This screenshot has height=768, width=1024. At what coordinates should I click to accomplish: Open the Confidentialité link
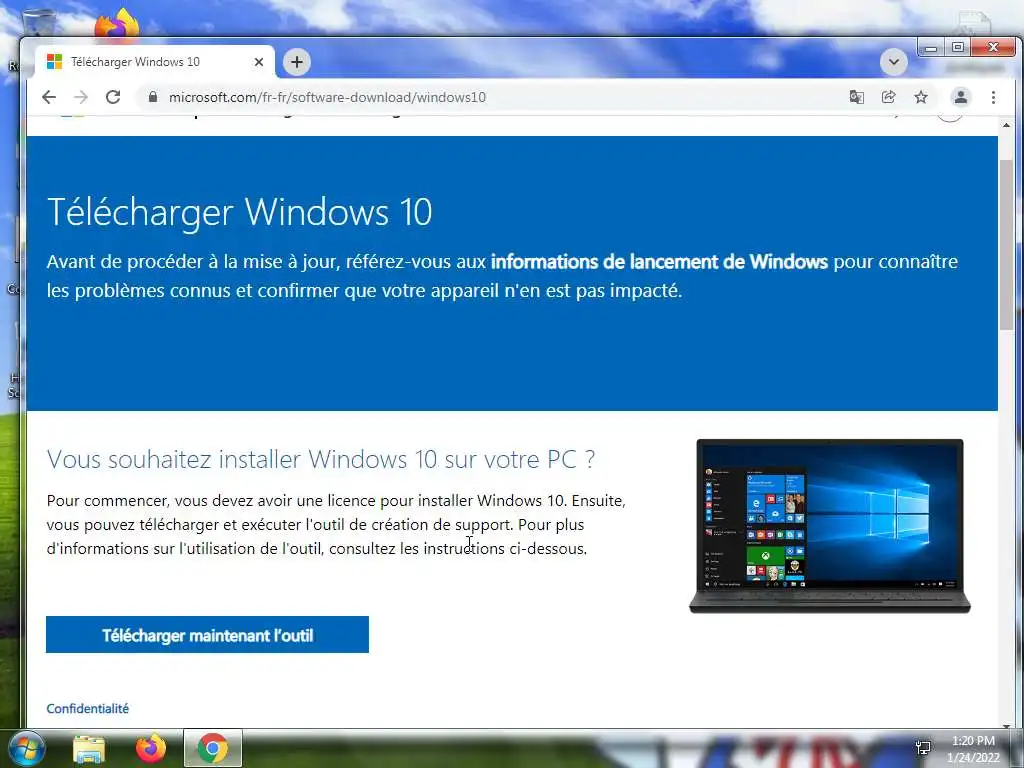88,709
